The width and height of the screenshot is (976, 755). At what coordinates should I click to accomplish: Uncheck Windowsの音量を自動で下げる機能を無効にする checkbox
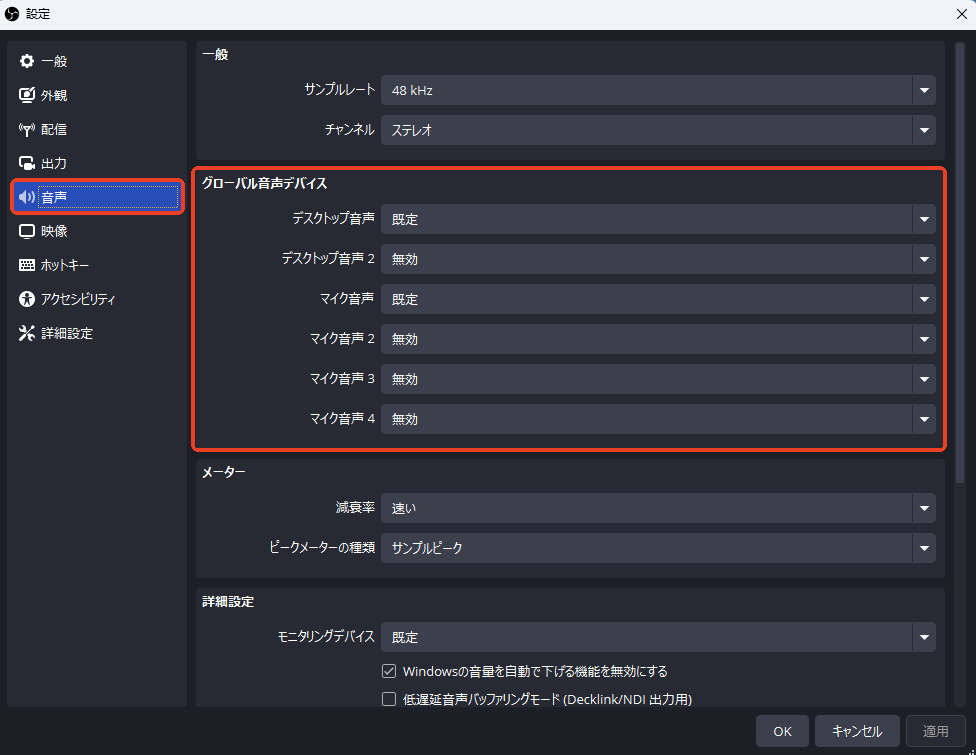click(390, 671)
